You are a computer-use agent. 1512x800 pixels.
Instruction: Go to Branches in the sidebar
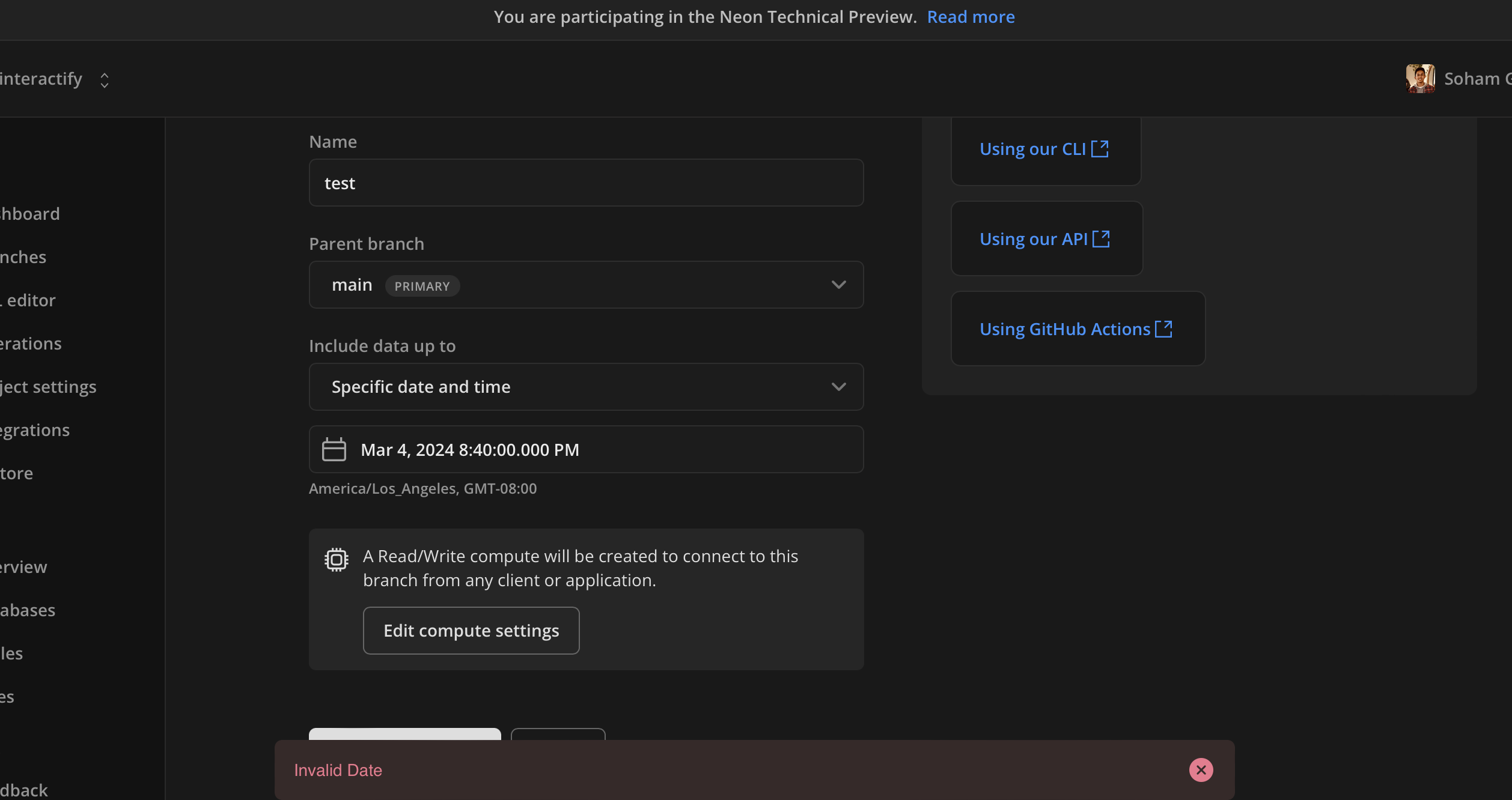click(x=23, y=257)
